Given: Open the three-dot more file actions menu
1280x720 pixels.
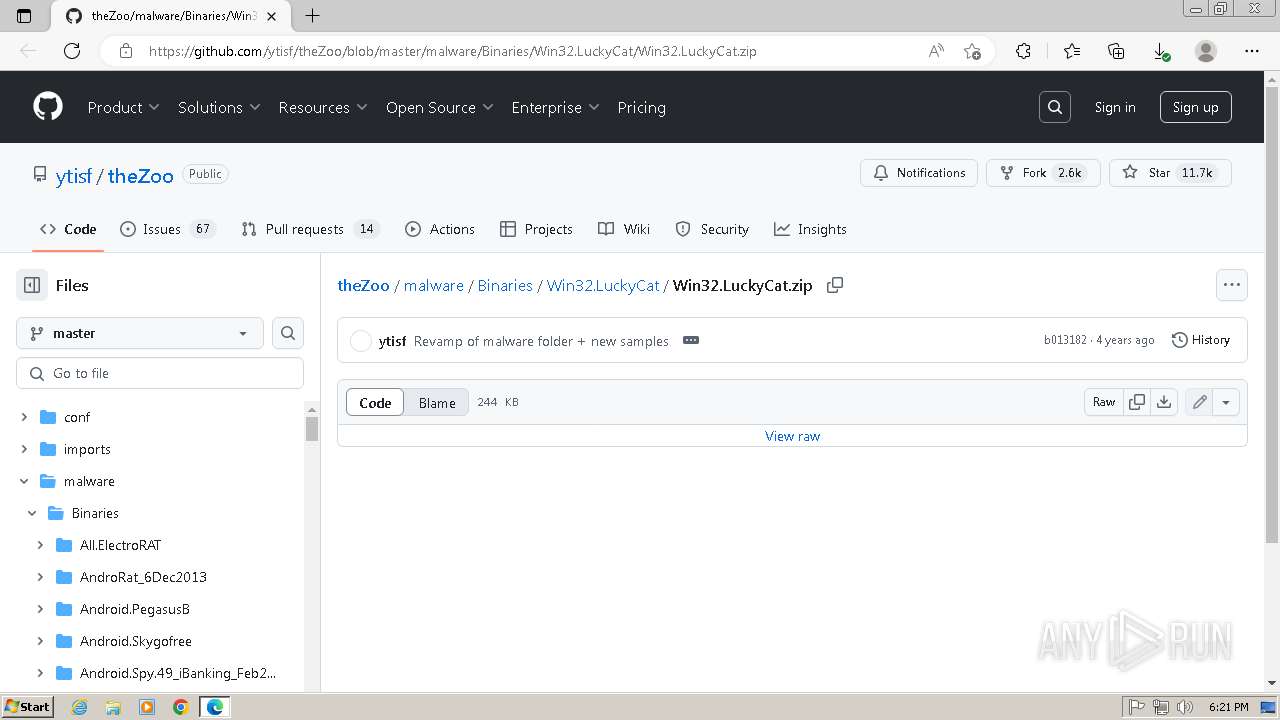Looking at the screenshot, I should point(1232,285).
